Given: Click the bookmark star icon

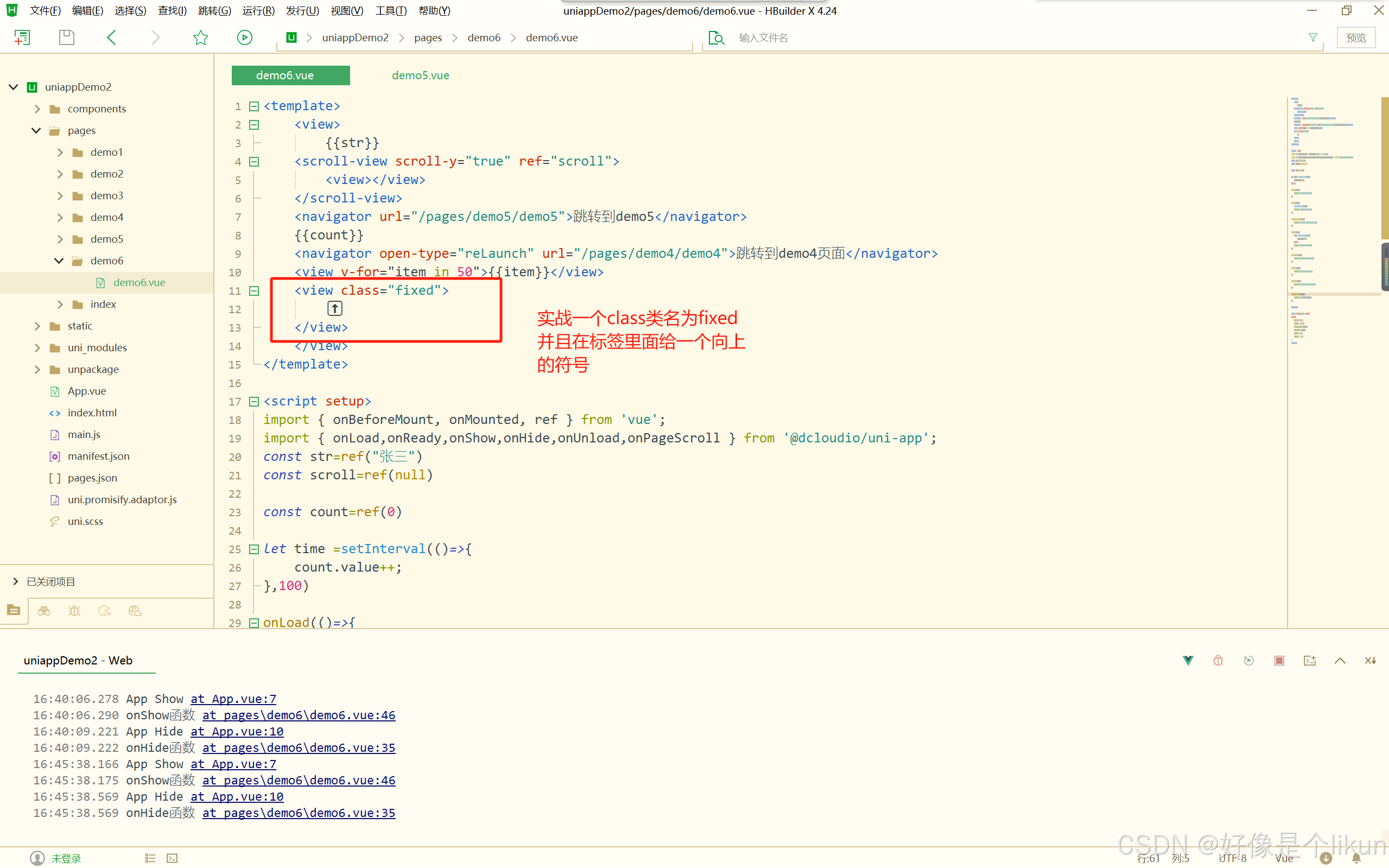Looking at the screenshot, I should point(200,38).
